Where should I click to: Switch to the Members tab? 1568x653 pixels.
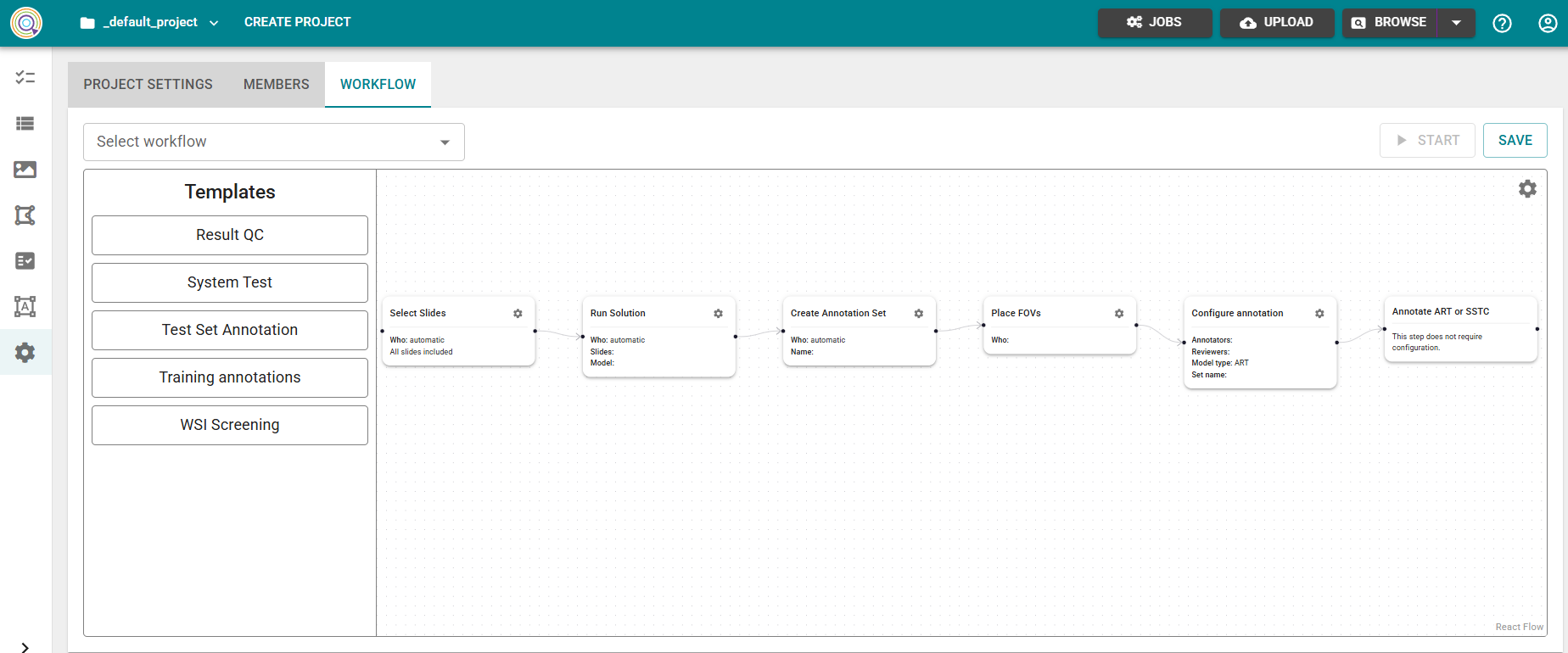point(276,85)
